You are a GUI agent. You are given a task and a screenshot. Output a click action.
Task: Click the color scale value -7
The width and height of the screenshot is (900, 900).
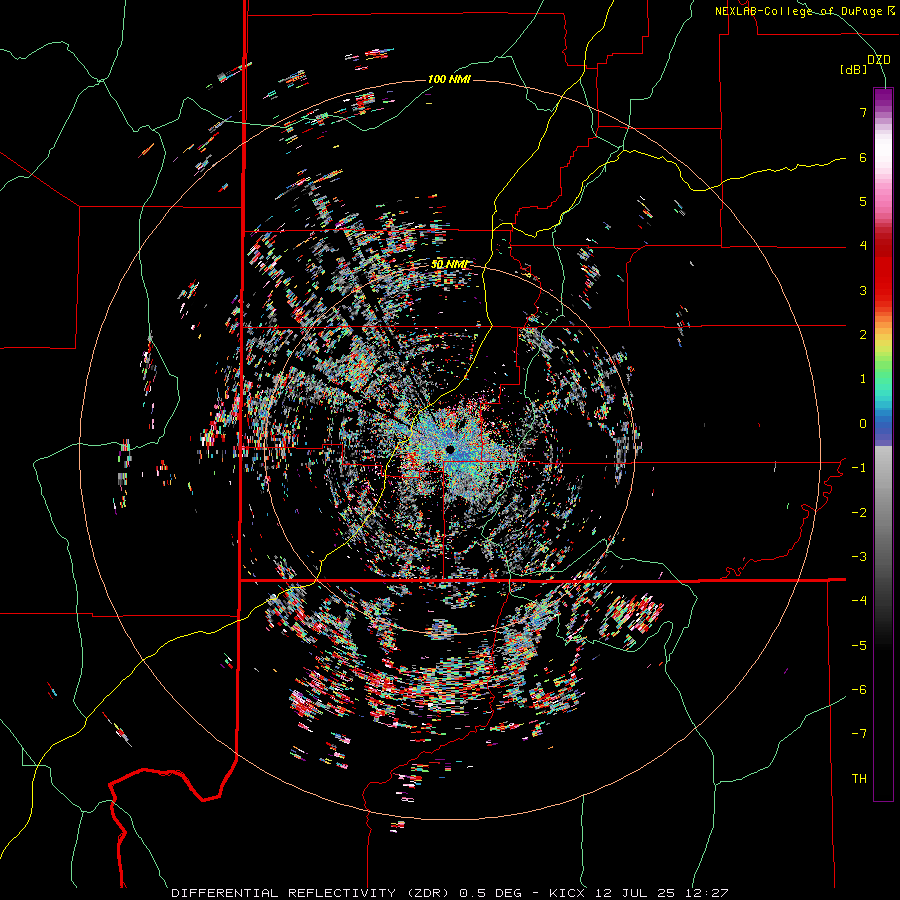point(859,734)
